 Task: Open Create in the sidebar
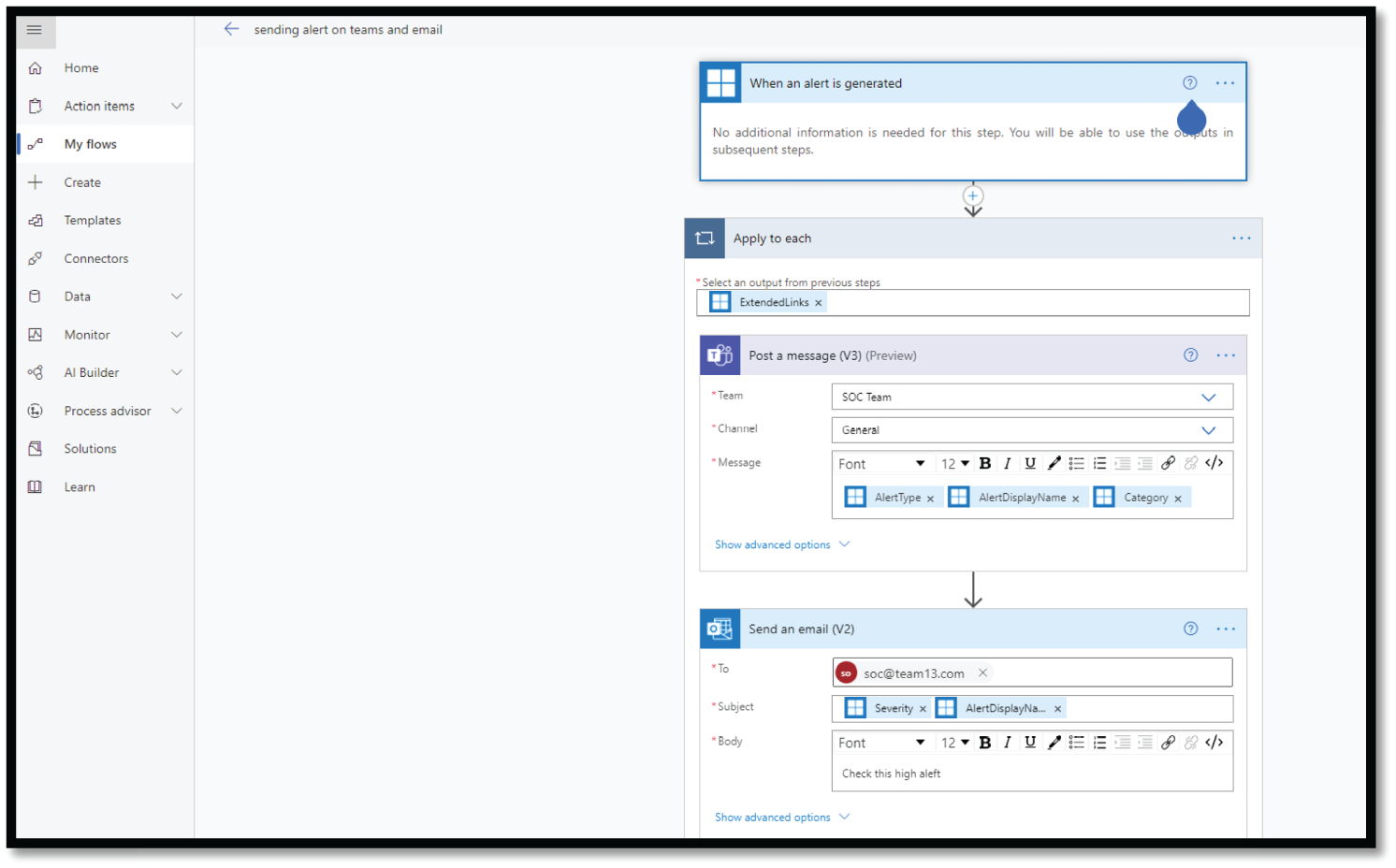(x=82, y=182)
